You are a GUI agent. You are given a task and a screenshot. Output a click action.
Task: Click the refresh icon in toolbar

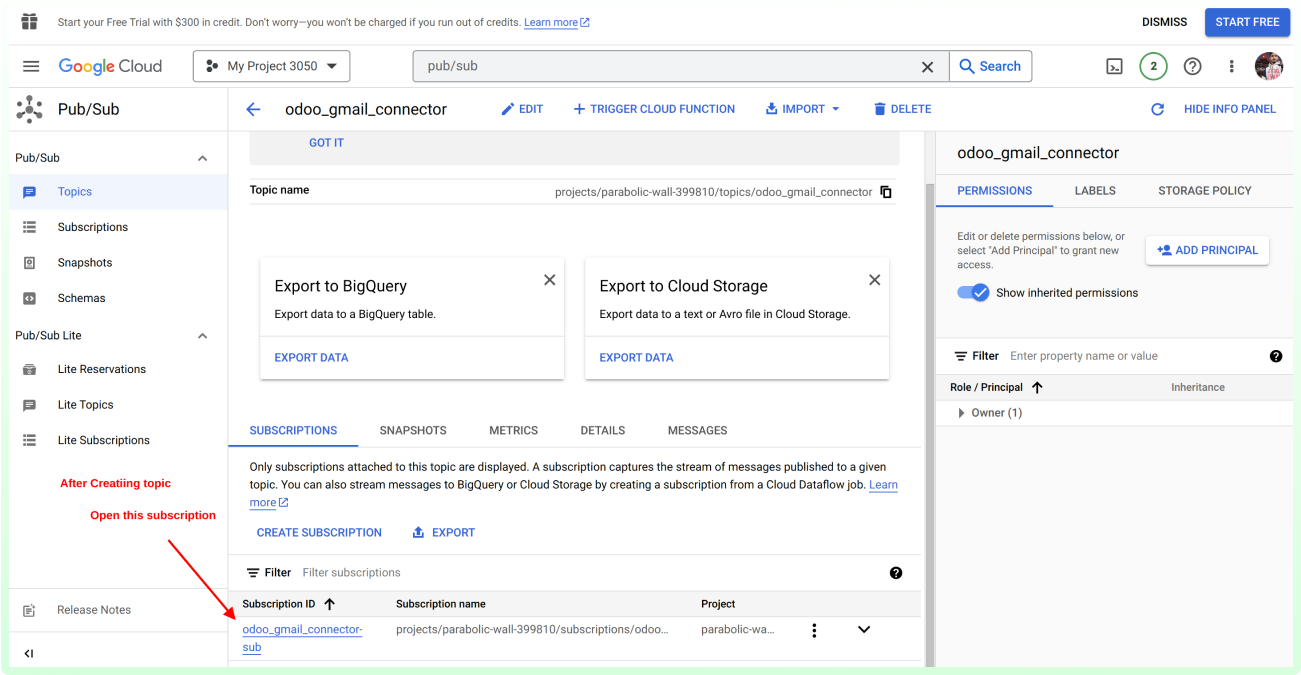[1157, 109]
